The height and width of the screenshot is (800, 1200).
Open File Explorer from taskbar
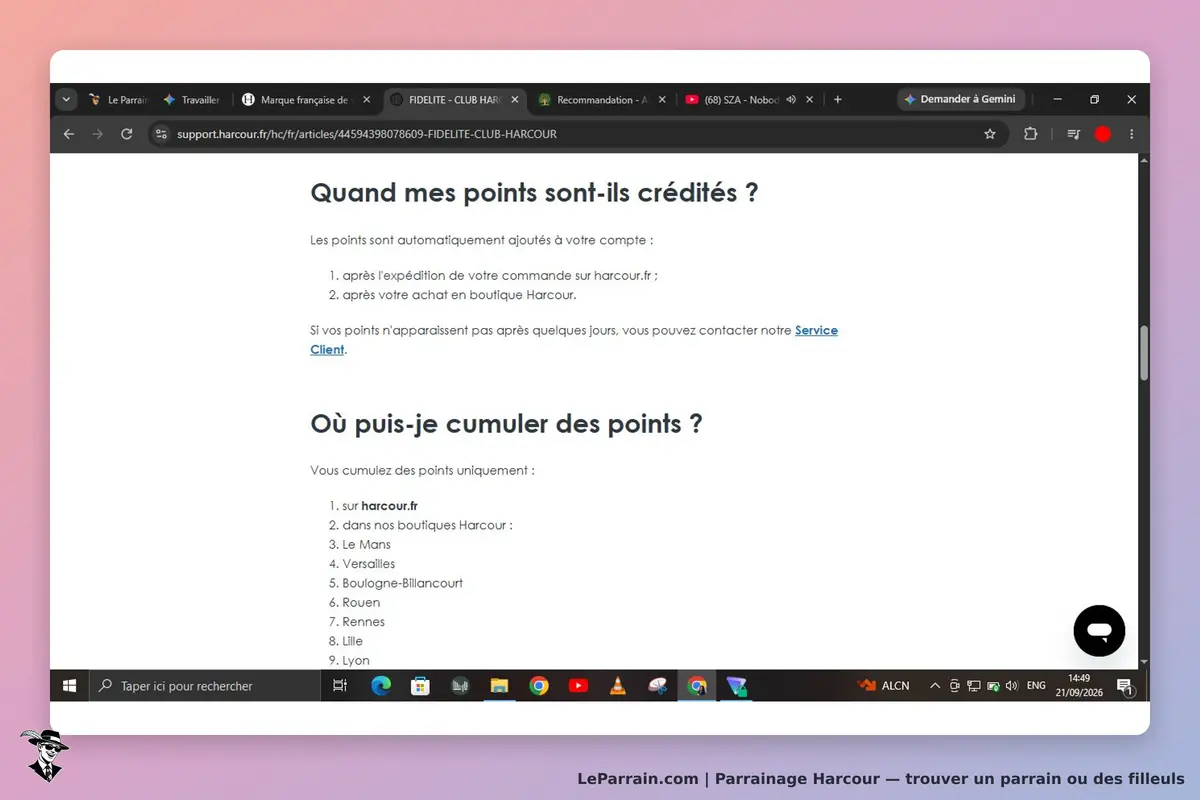499,686
